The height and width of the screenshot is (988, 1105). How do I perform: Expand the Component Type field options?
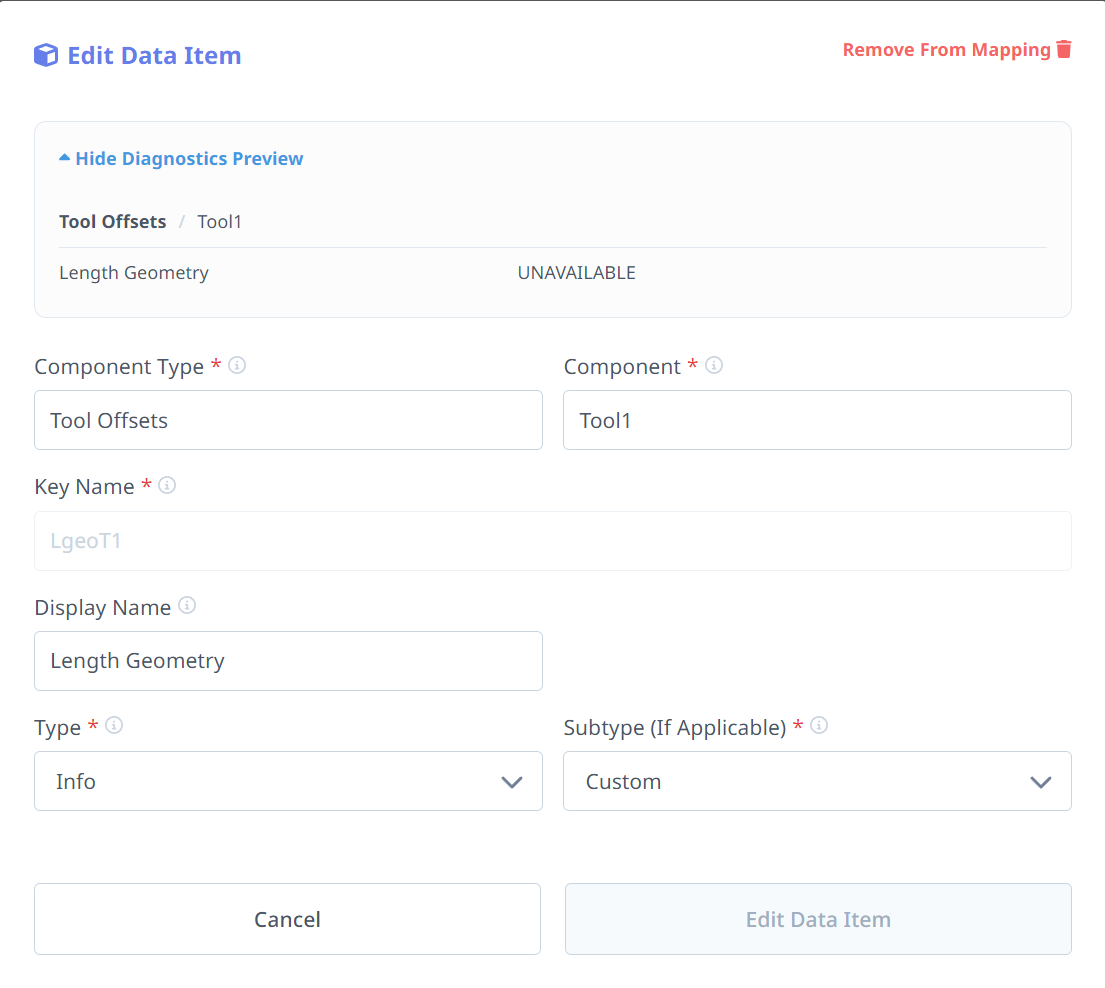pyautogui.click(x=288, y=420)
